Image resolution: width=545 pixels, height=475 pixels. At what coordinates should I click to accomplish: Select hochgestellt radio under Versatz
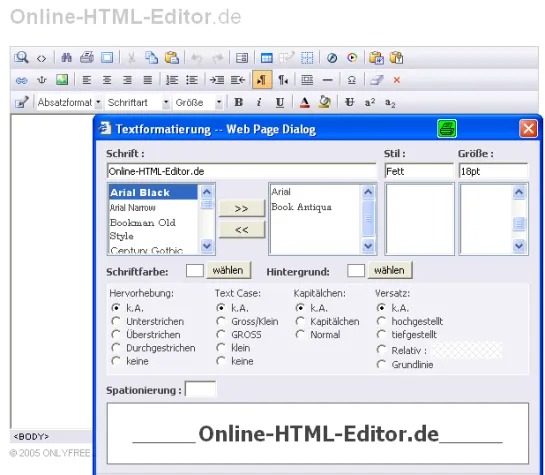click(381, 321)
